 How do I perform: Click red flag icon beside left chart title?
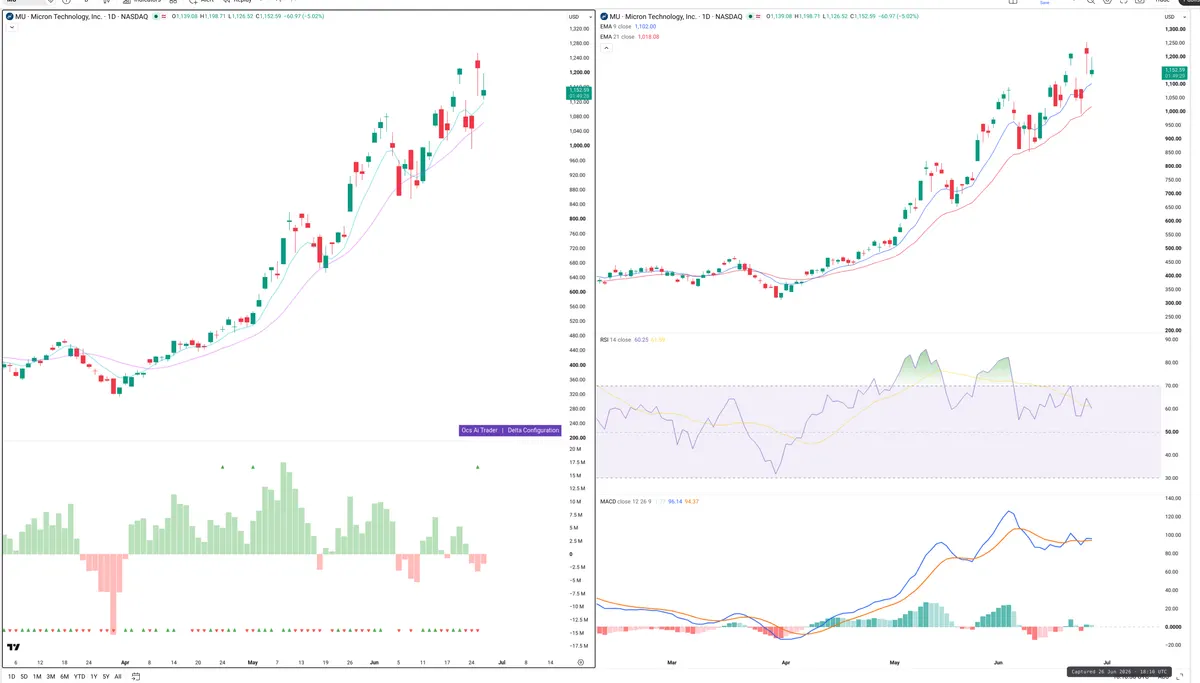(x=164, y=16)
